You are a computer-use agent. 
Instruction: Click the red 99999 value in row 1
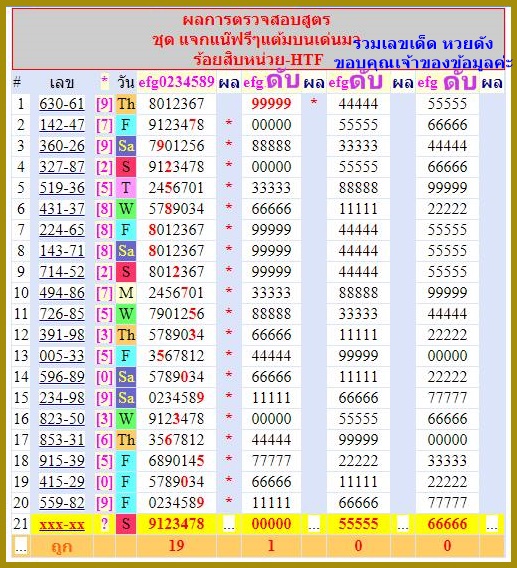coord(271,104)
